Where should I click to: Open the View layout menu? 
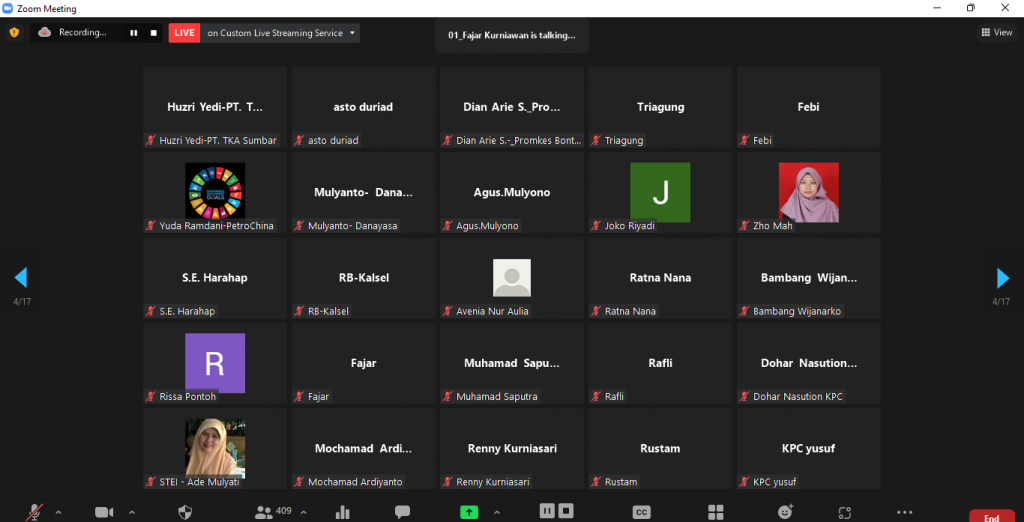pyautogui.click(x=996, y=33)
